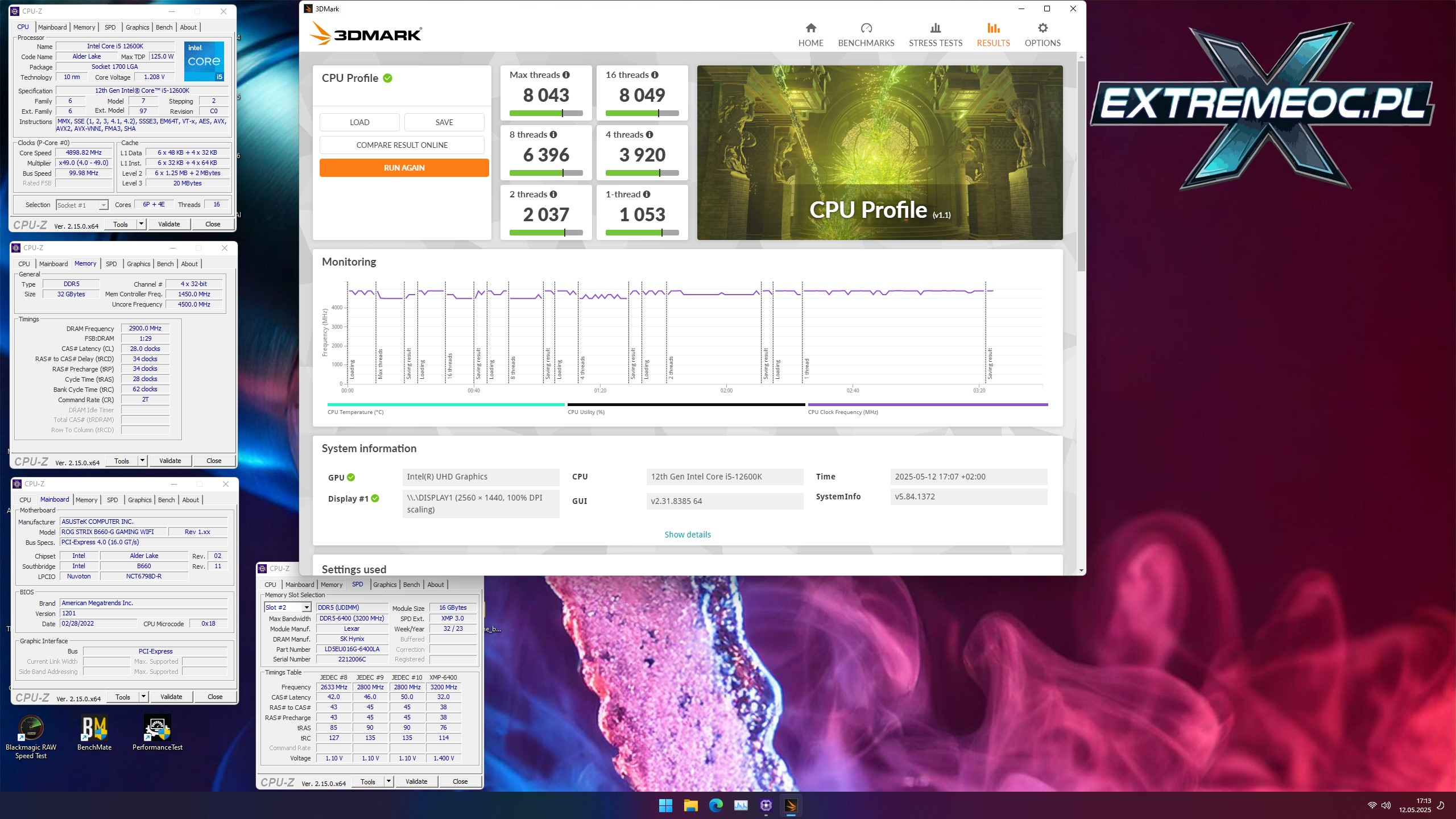Click the info icon beside 2 threads

pos(553,195)
